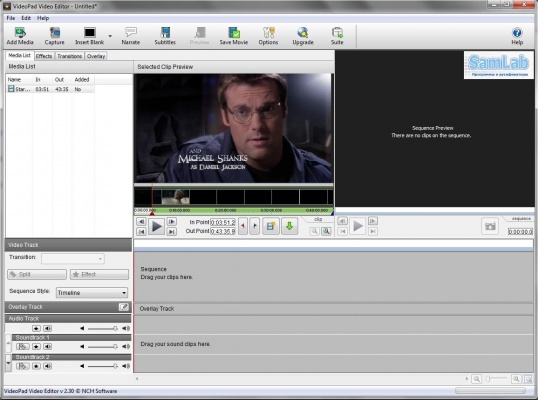Click the Narrate icon
Viewport: 538px width, 400px height.
[131, 36]
